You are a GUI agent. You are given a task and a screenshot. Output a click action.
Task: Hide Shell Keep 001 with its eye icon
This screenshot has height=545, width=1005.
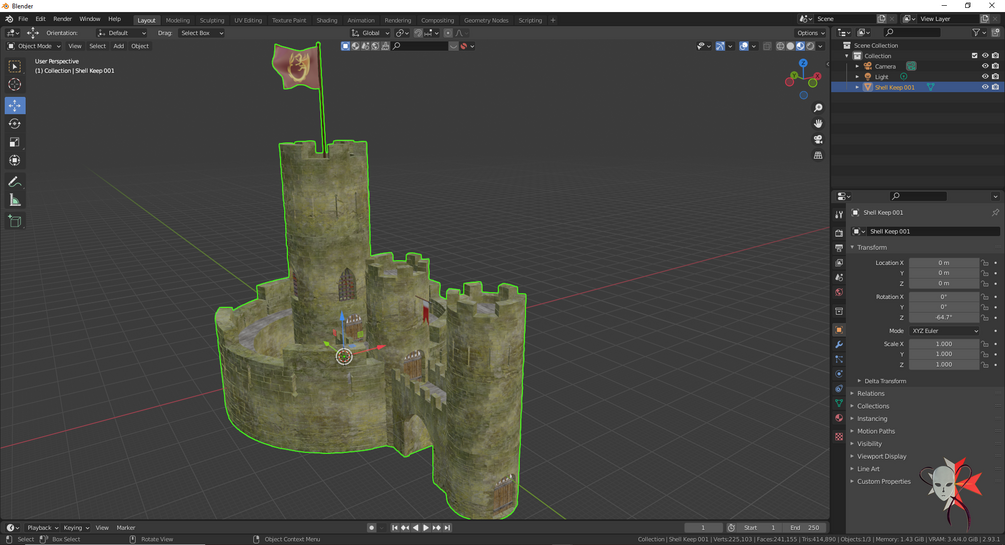coord(985,87)
